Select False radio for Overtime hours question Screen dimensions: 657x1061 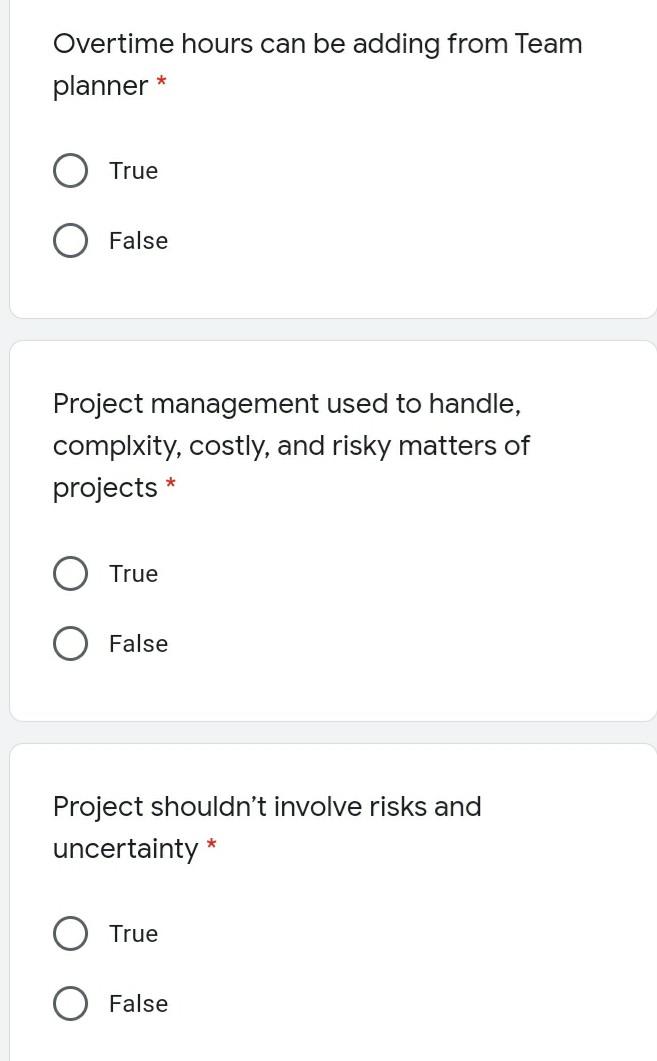point(70,241)
